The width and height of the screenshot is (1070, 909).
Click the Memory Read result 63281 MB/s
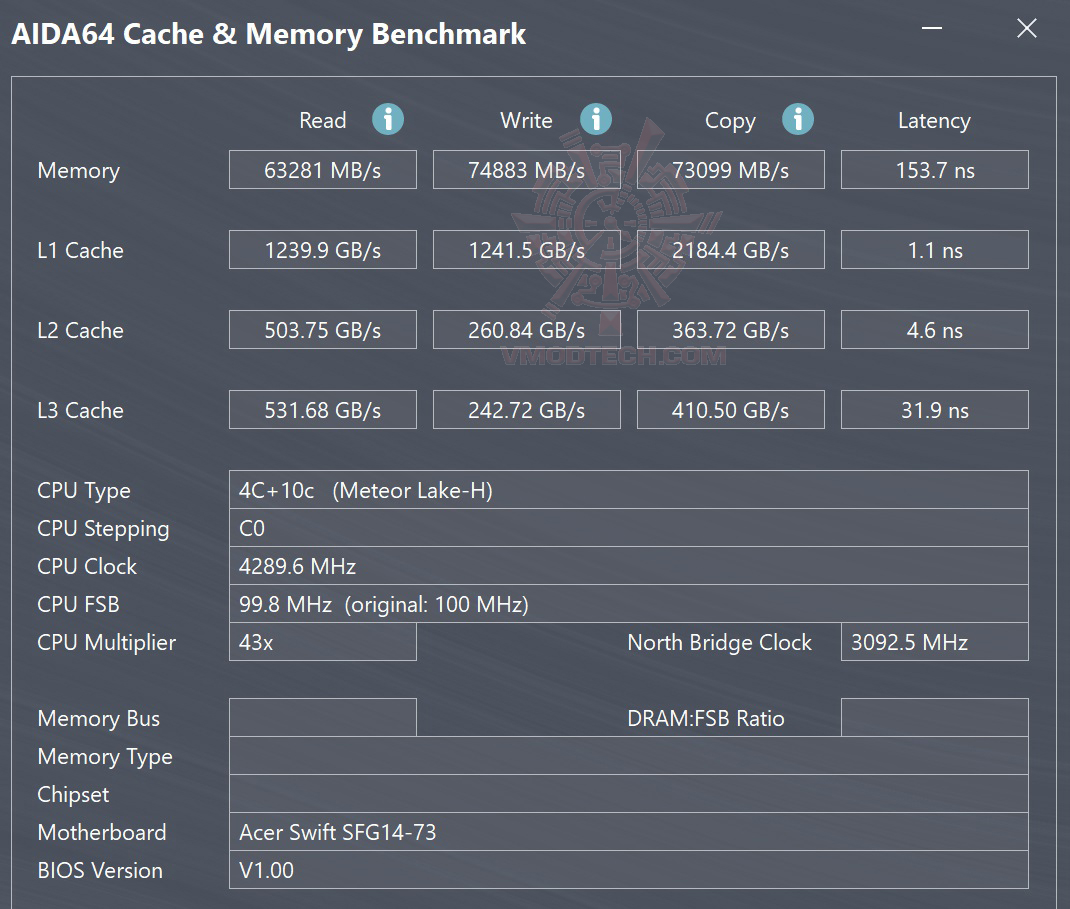click(322, 170)
